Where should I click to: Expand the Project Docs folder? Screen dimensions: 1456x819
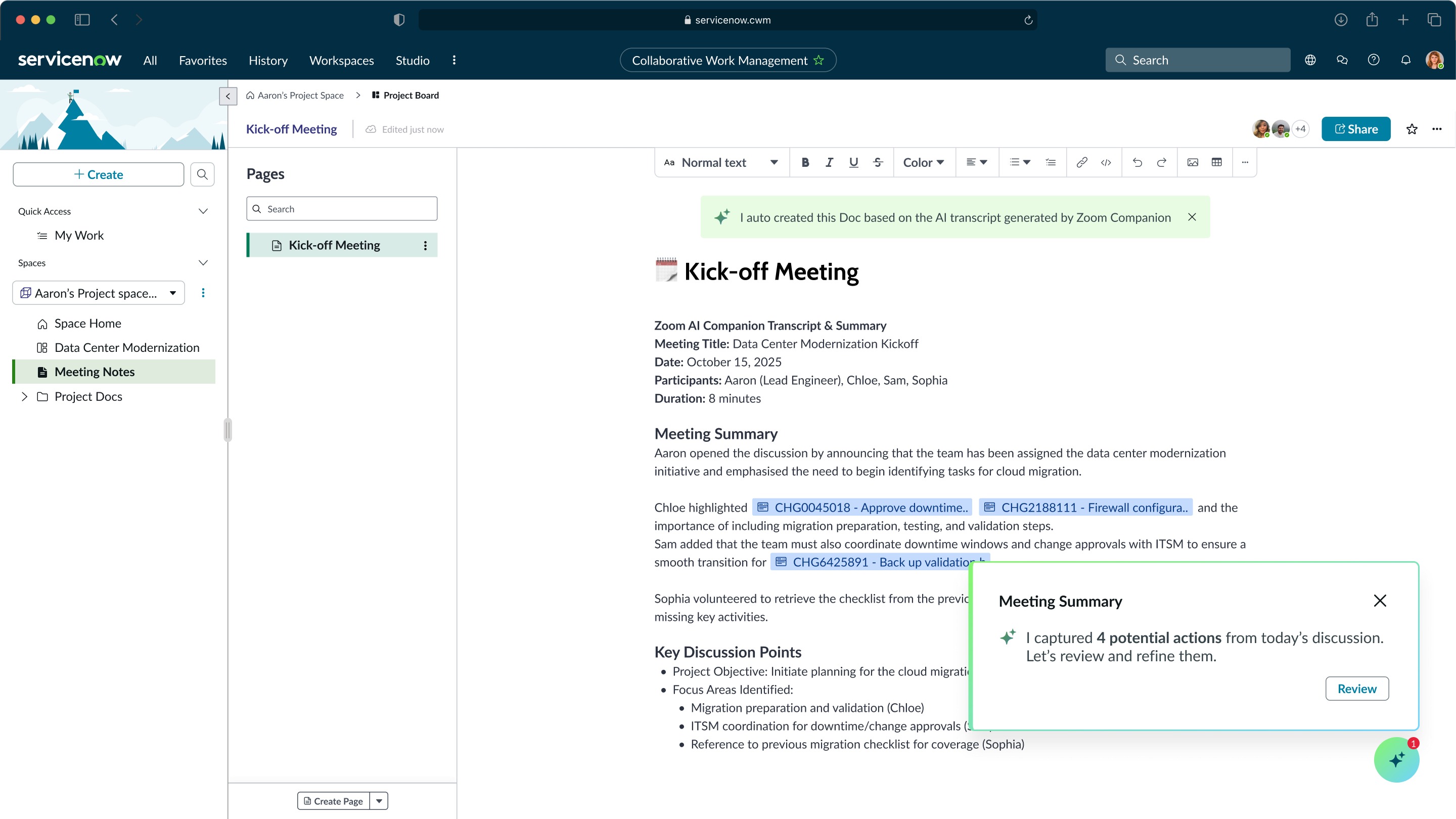pos(24,397)
